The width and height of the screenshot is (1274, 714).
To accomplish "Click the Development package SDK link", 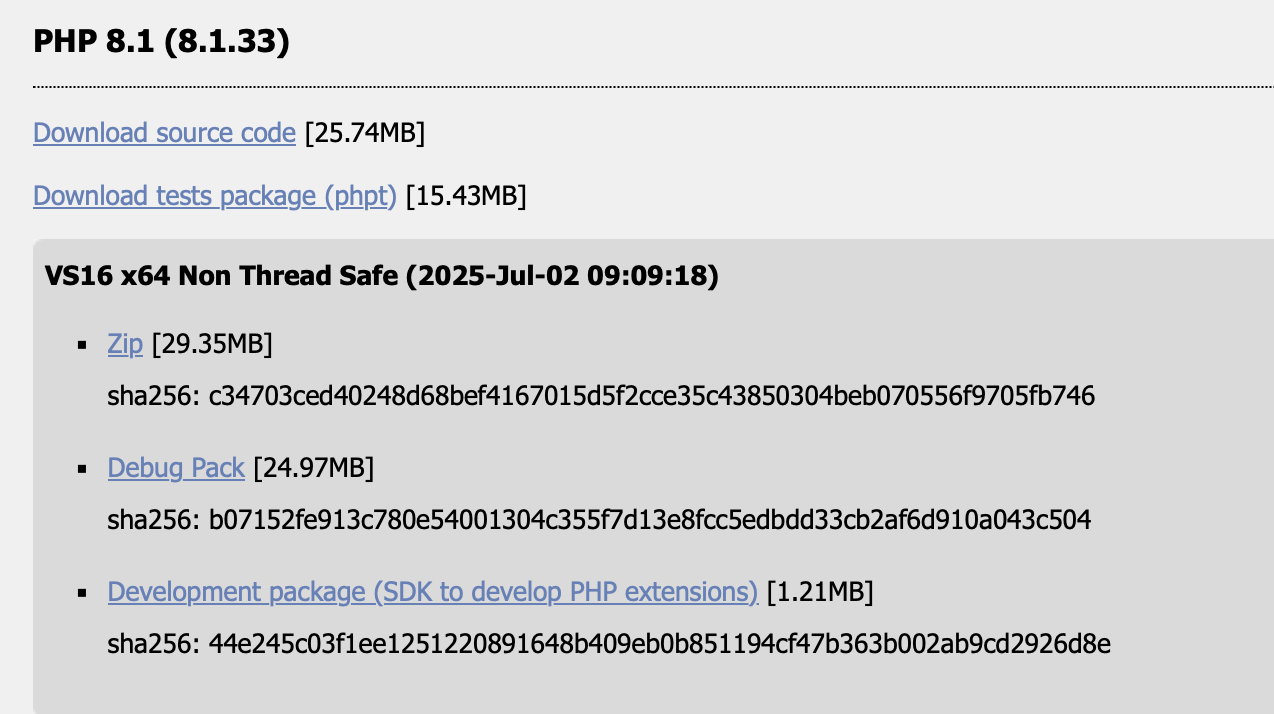I will click(432, 592).
